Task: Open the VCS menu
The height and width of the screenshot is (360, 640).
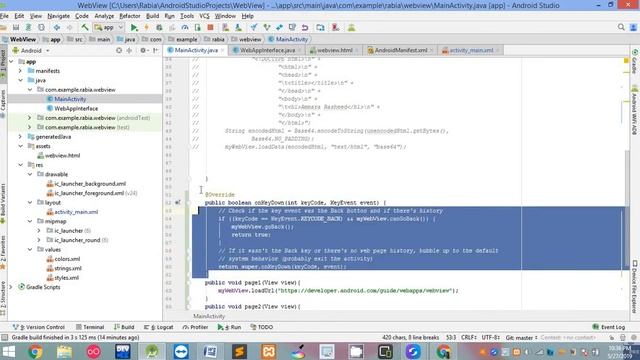Action: [x=204, y=16]
